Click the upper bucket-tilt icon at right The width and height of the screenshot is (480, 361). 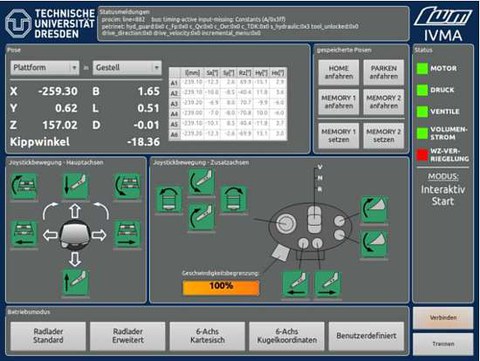point(374,209)
